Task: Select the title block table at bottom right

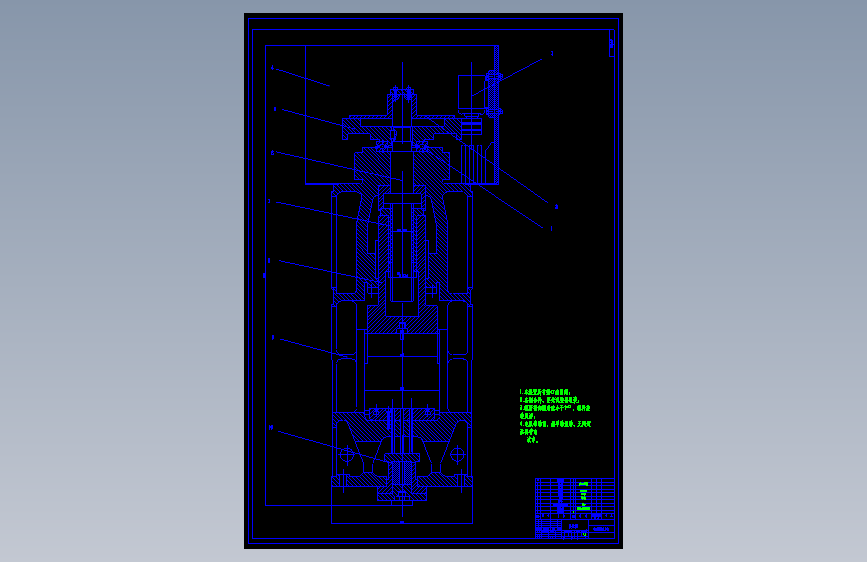Action: tap(574, 508)
